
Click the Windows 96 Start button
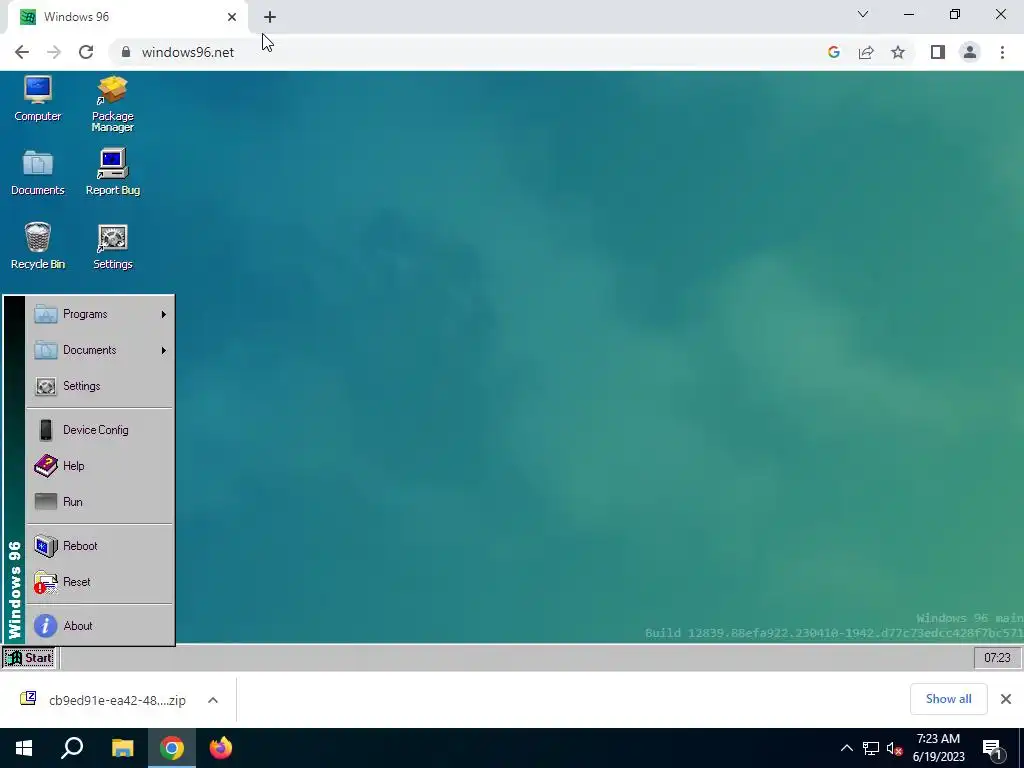(x=29, y=658)
